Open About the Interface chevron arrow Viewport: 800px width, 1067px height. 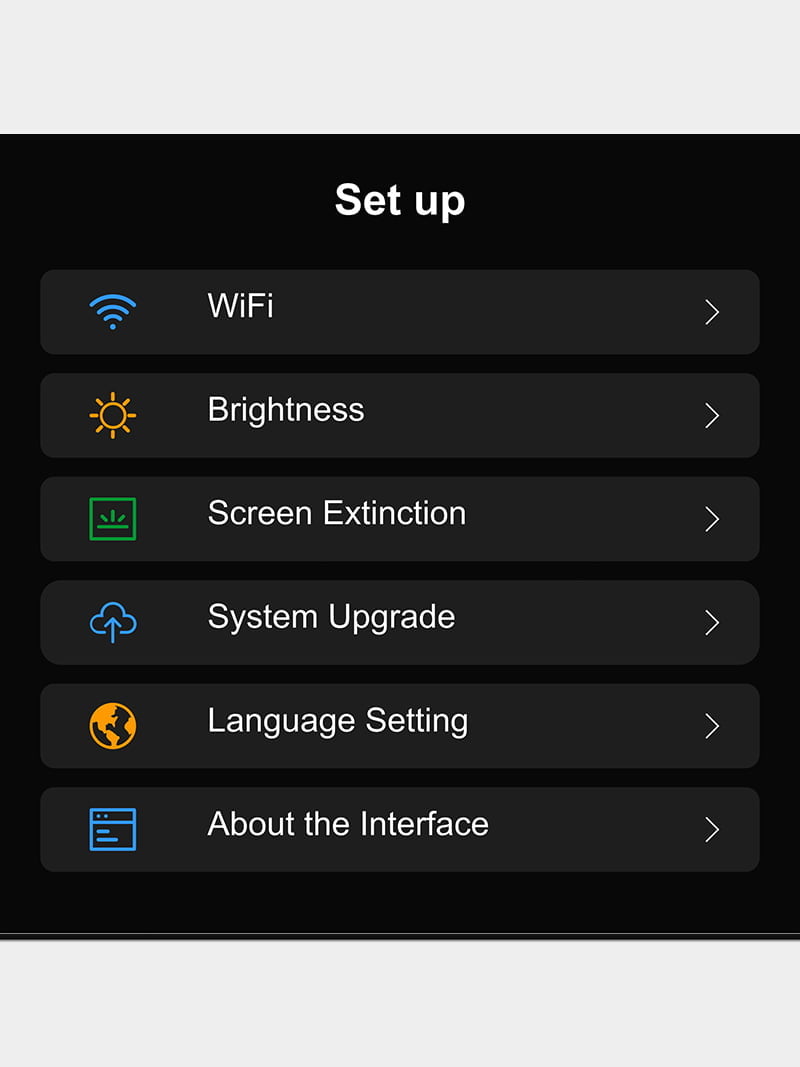pos(712,830)
